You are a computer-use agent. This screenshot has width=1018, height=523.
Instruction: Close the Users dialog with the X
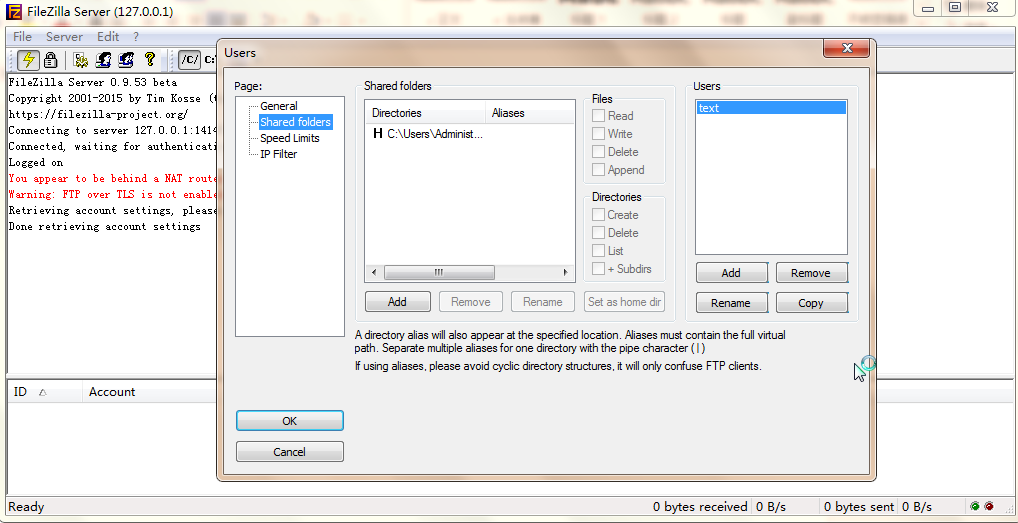coord(846,48)
